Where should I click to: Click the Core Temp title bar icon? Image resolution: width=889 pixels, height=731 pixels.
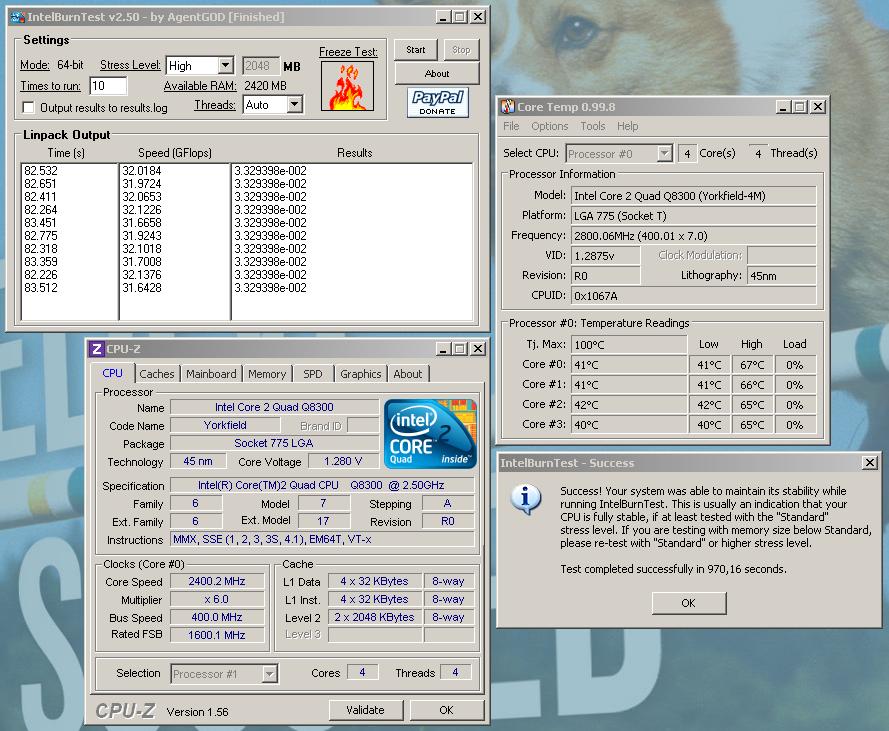coord(507,107)
